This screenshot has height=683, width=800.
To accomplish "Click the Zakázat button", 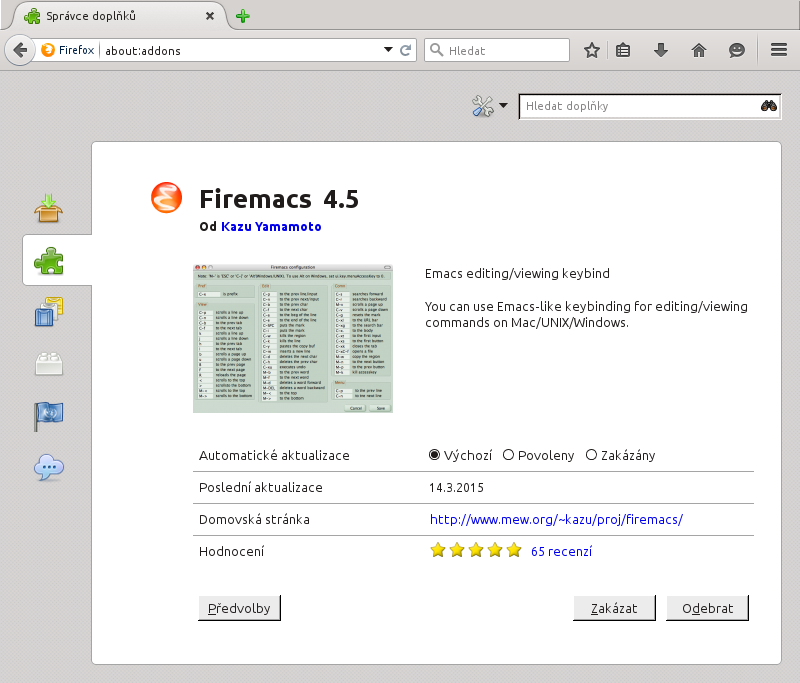I will [614, 608].
